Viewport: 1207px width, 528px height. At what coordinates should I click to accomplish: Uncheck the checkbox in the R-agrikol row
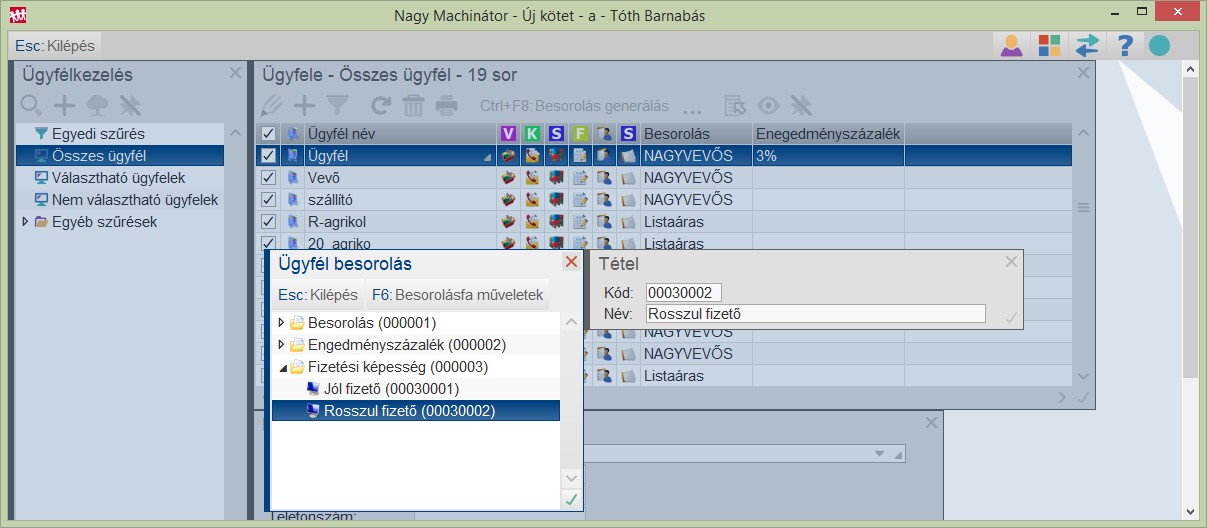pyautogui.click(x=268, y=221)
